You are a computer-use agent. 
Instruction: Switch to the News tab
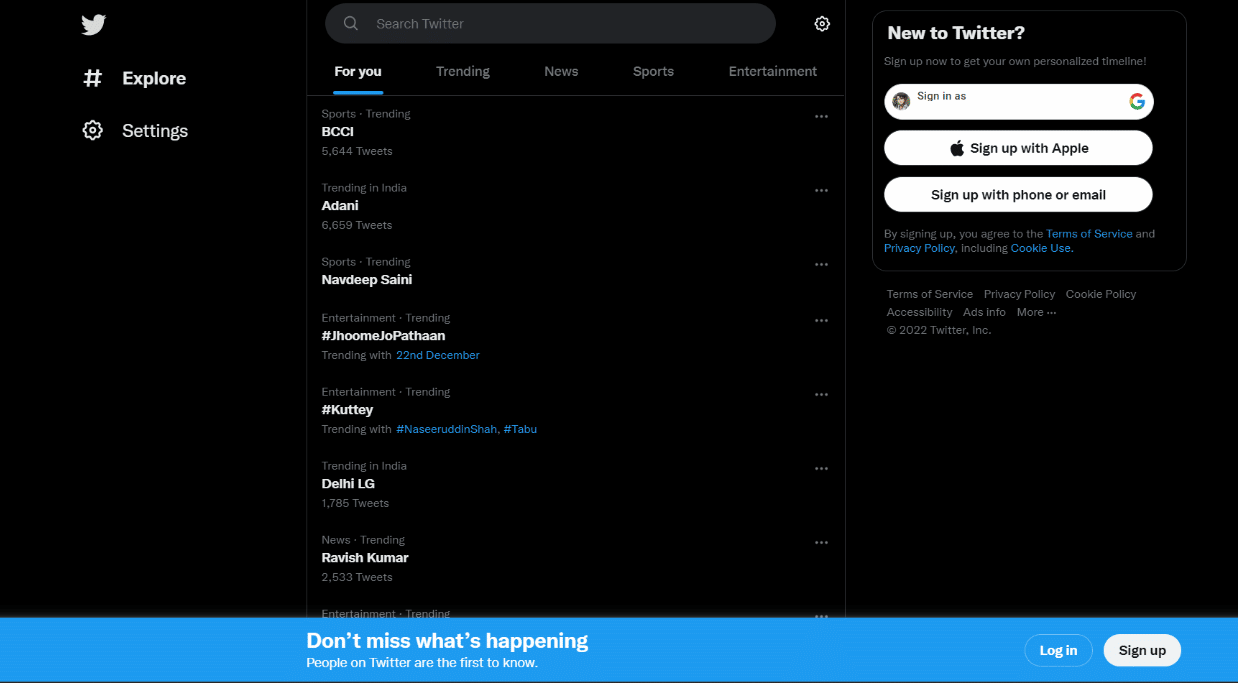coord(561,71)
